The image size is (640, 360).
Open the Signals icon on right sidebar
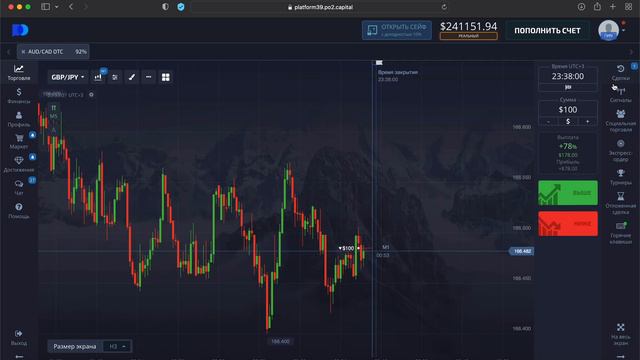coord(620,95)
